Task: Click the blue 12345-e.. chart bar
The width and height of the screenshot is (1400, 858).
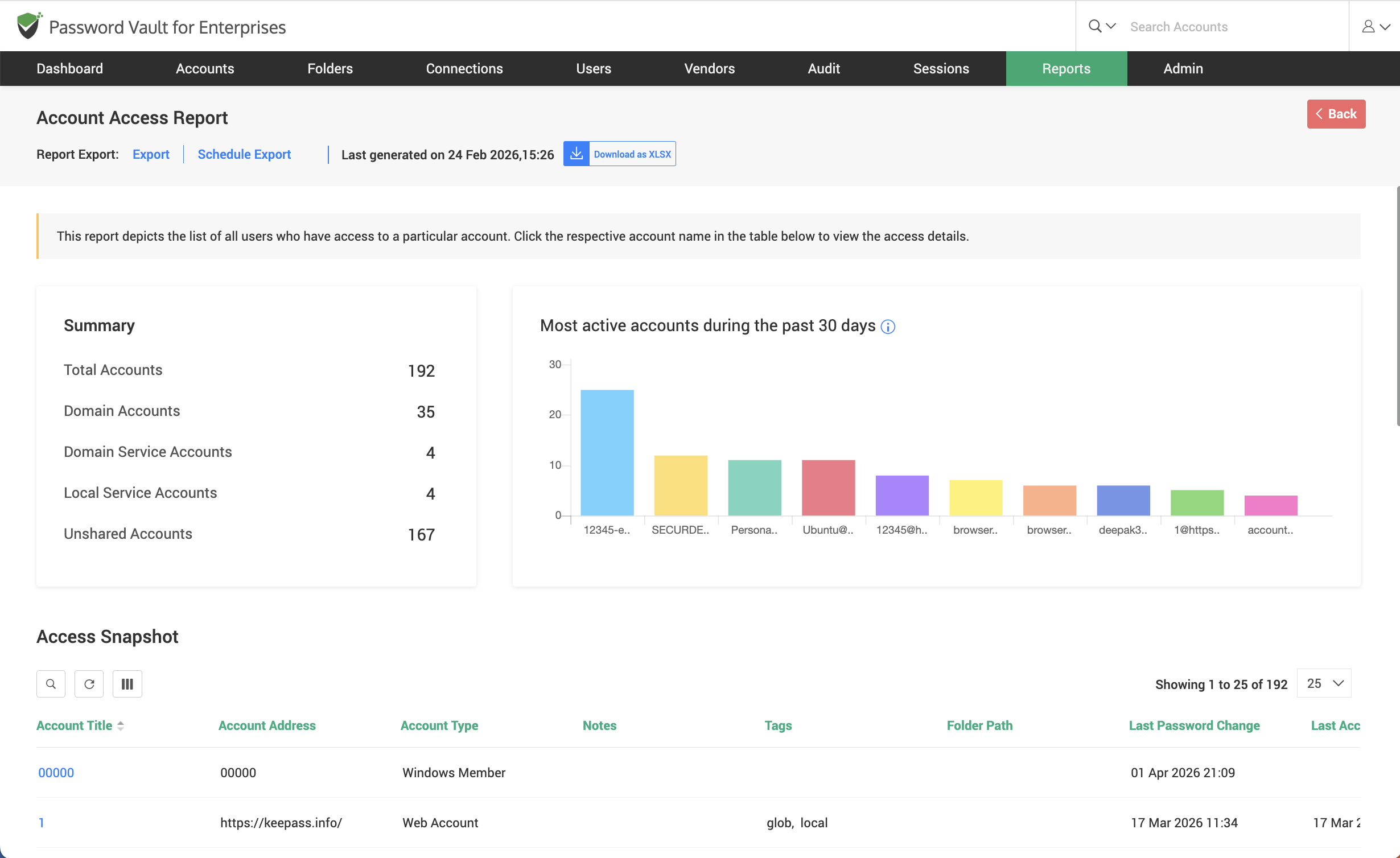Action: 607,453
